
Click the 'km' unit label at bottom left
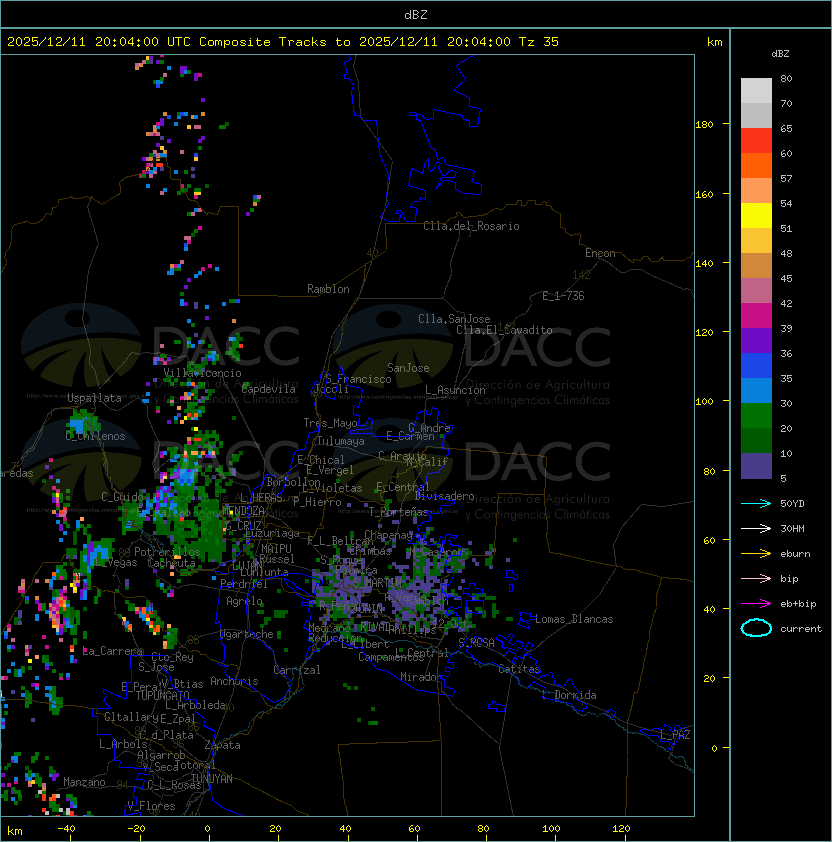(15, 831)
